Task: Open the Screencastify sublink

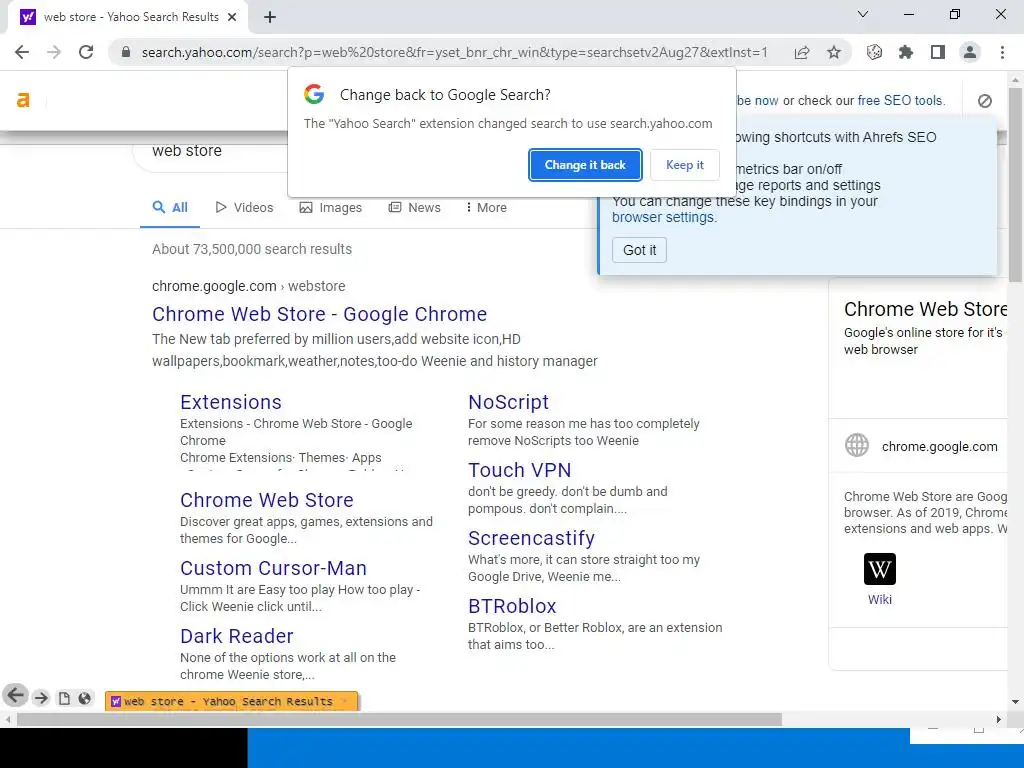Action: 531,538
